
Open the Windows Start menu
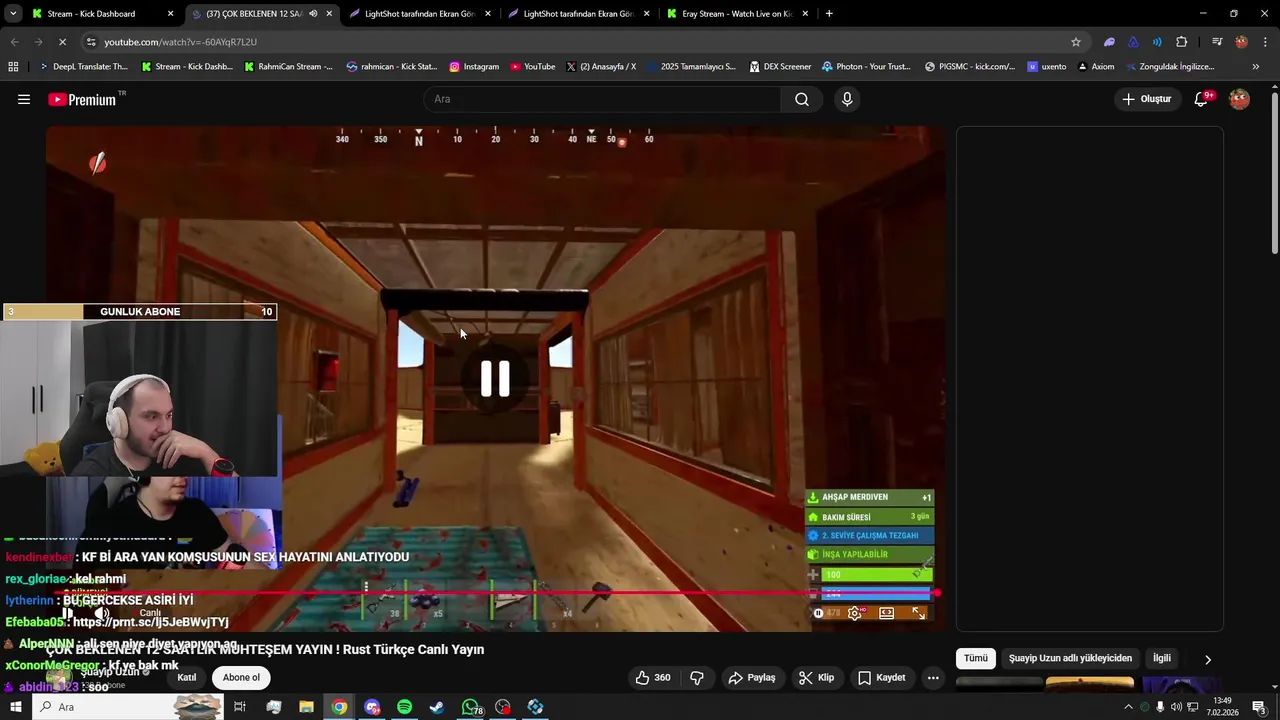[16, 707]
